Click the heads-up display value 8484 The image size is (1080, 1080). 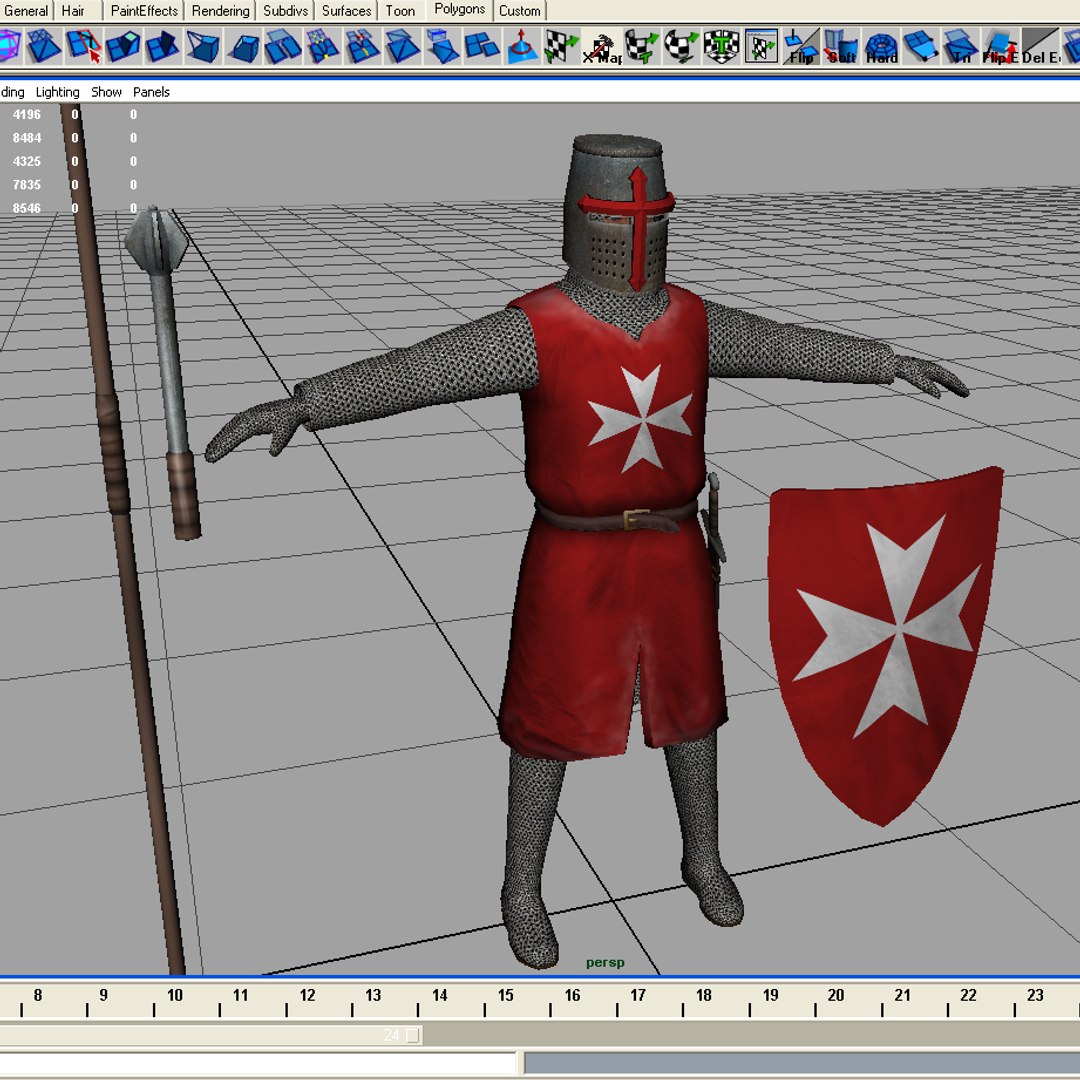point(27,138)
